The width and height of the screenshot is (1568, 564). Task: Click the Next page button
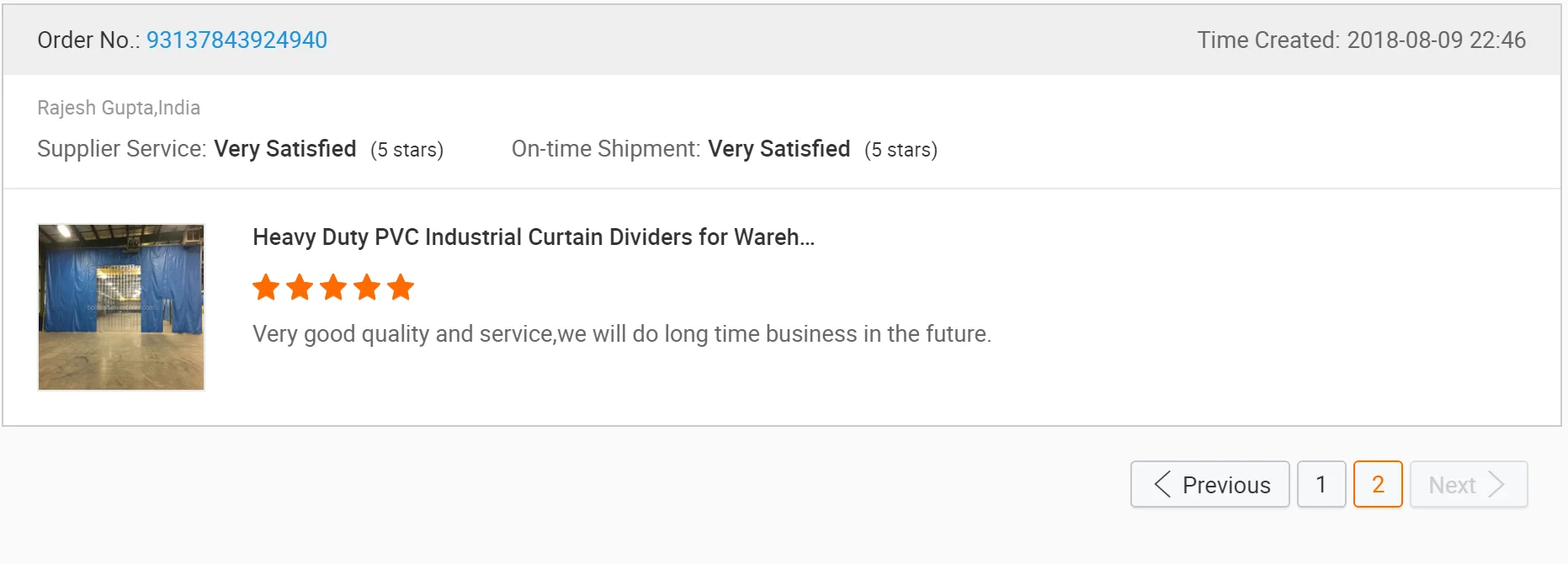[1468, 484]
